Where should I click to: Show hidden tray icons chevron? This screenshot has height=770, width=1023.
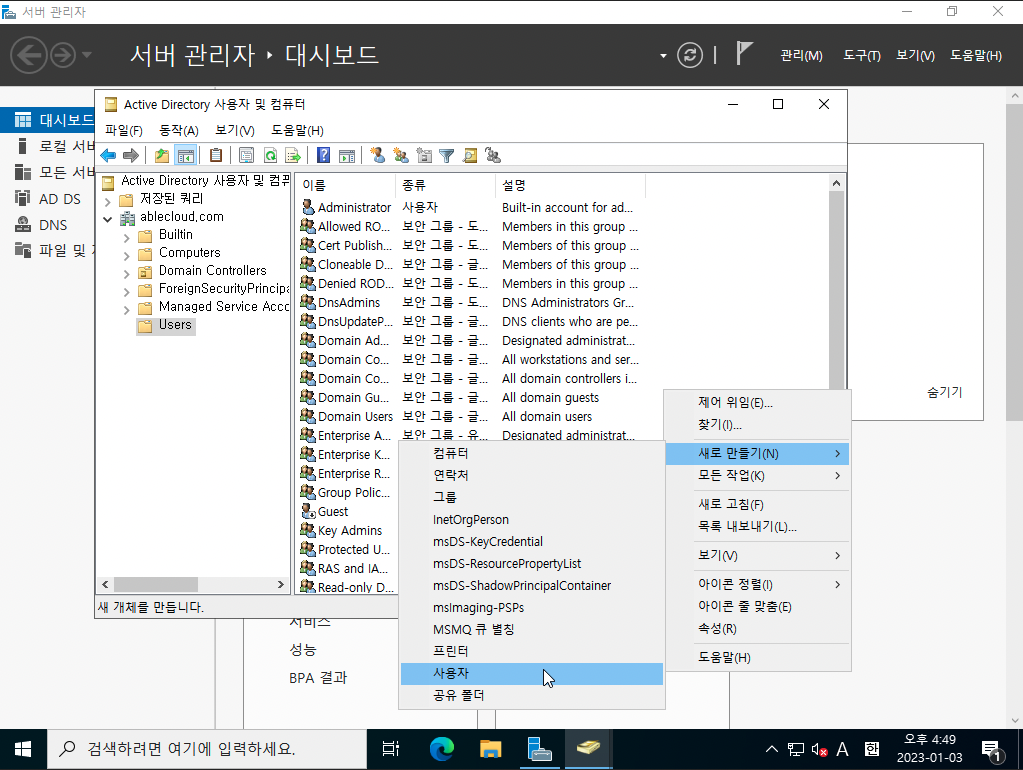772,749
